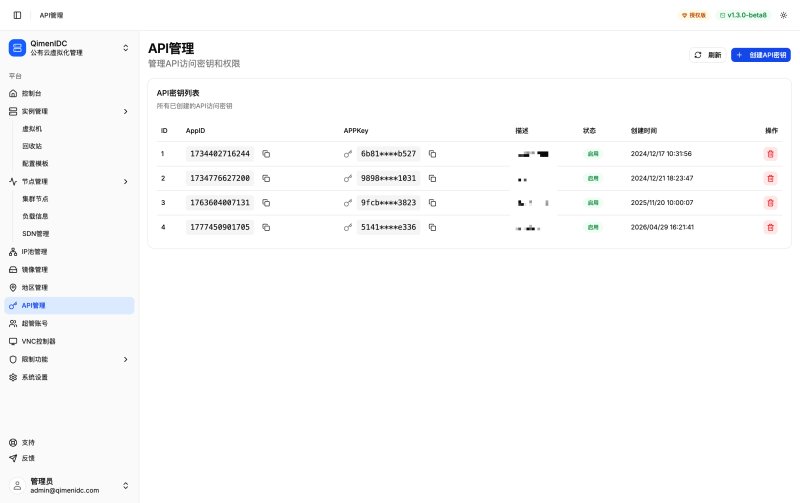Screen dimensions: 800x503
Task: Click the 启用 status badge in row 4
Action: pyautogui.click(x=593, y=227)
